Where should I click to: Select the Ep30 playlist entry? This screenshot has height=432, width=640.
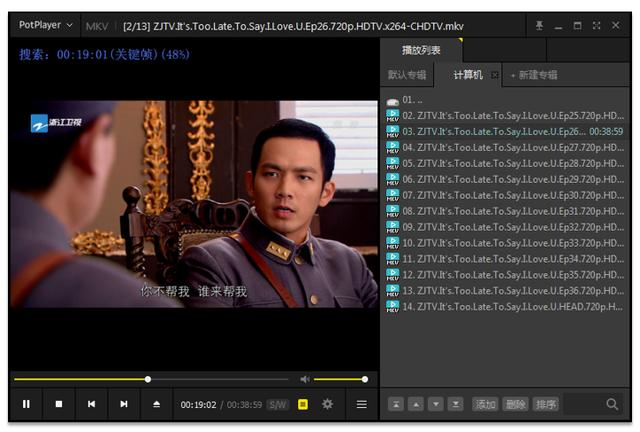504,195
